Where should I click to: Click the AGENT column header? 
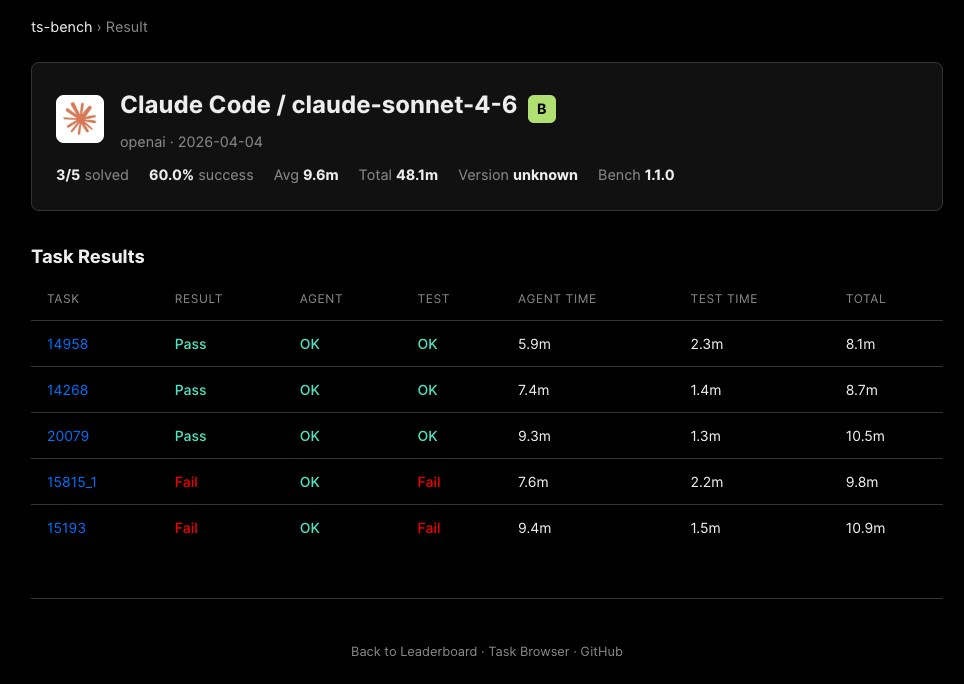coord(321,299)
